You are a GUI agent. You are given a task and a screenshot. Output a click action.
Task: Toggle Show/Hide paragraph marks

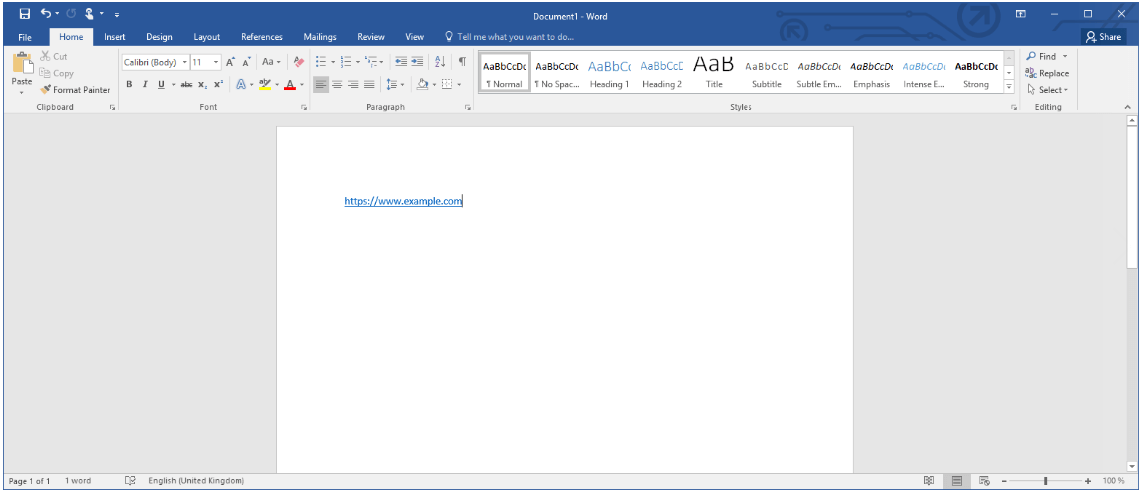point(462,62)
